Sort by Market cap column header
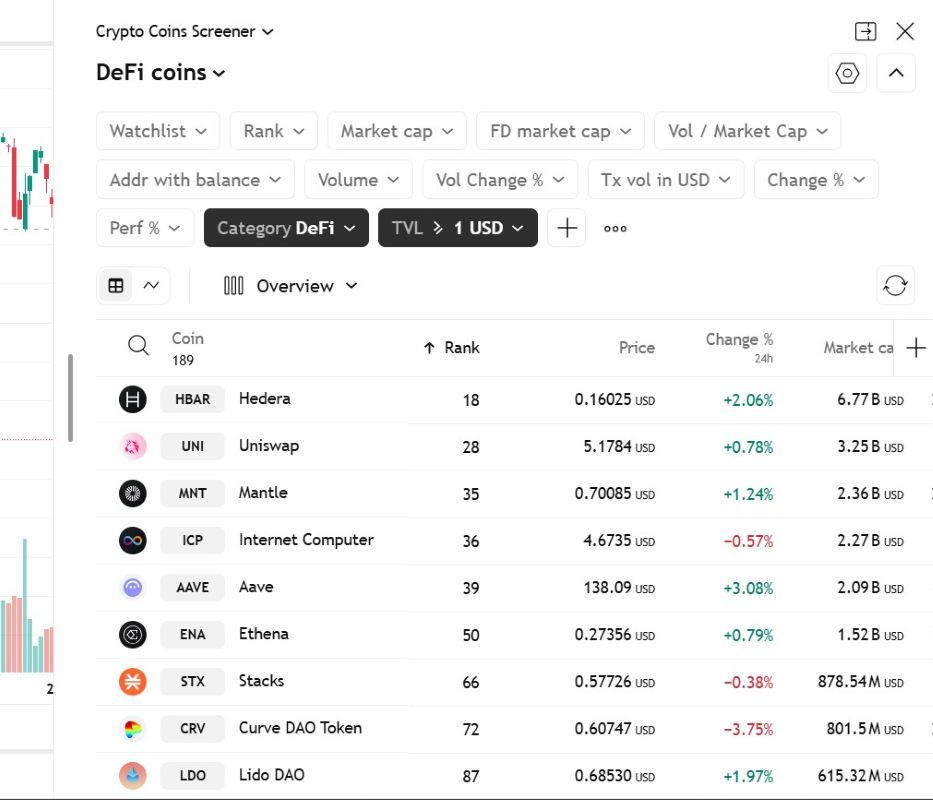The height and width of the screenshot is (800, 933). coord(858,348)
